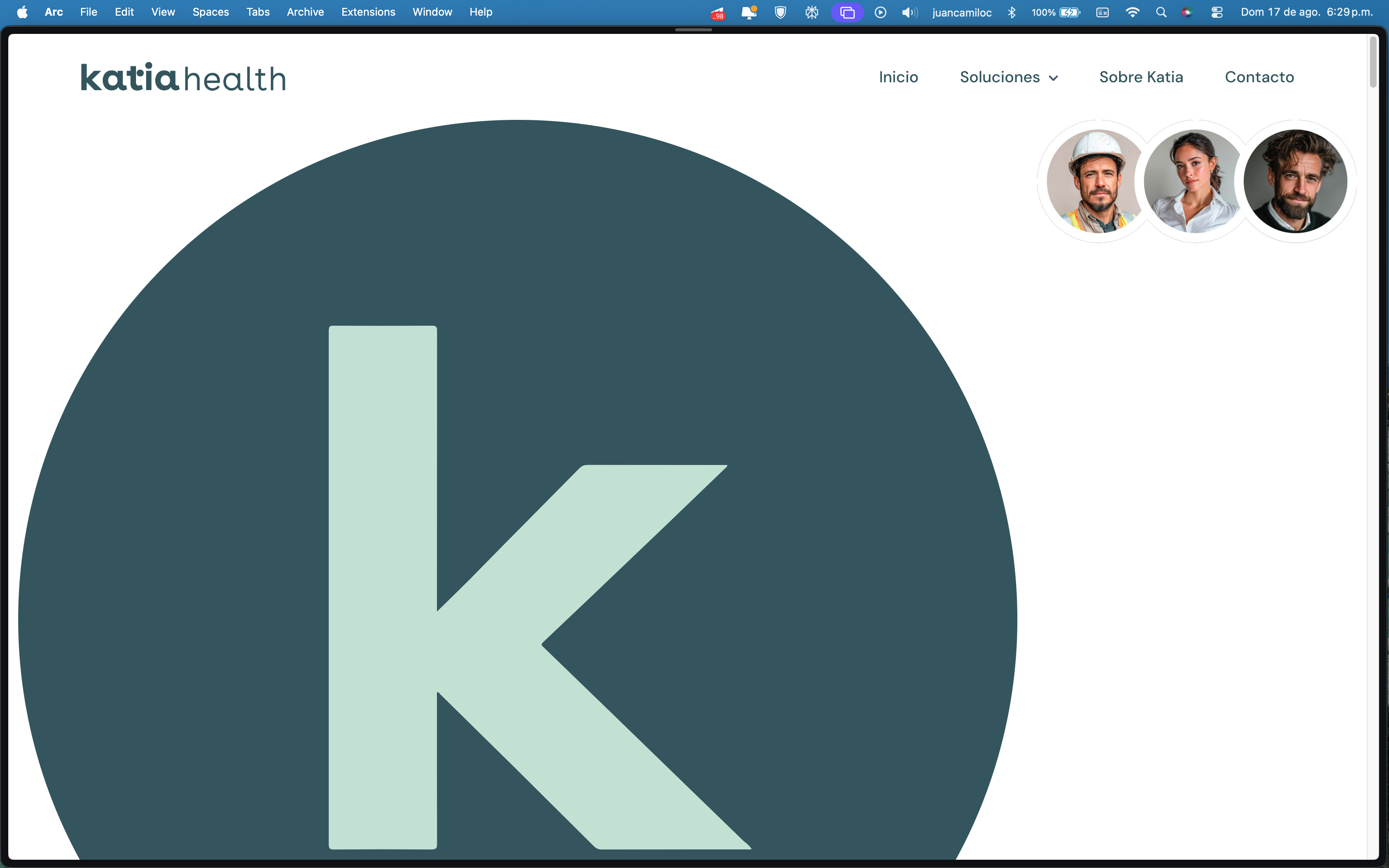Click the Arc window top drag handle

693,29
